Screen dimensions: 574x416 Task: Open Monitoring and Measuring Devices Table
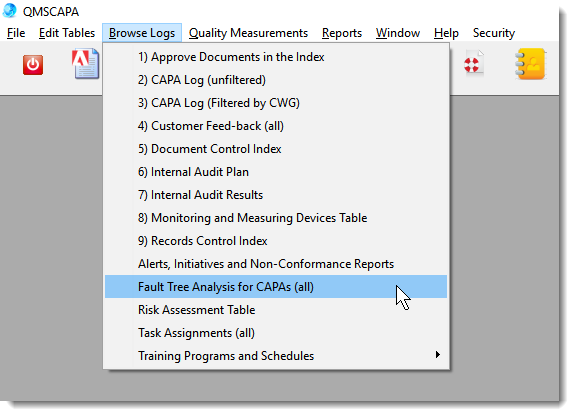tap(276, 218)
